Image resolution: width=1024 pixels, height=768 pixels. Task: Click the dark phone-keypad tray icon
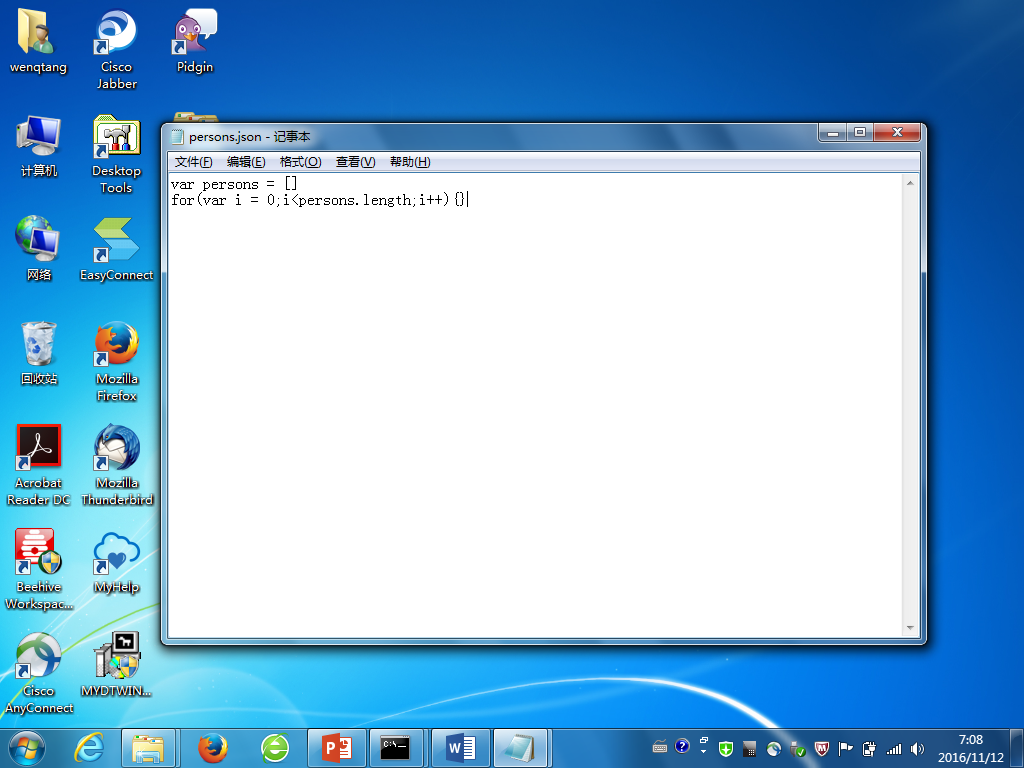point(749,748)
